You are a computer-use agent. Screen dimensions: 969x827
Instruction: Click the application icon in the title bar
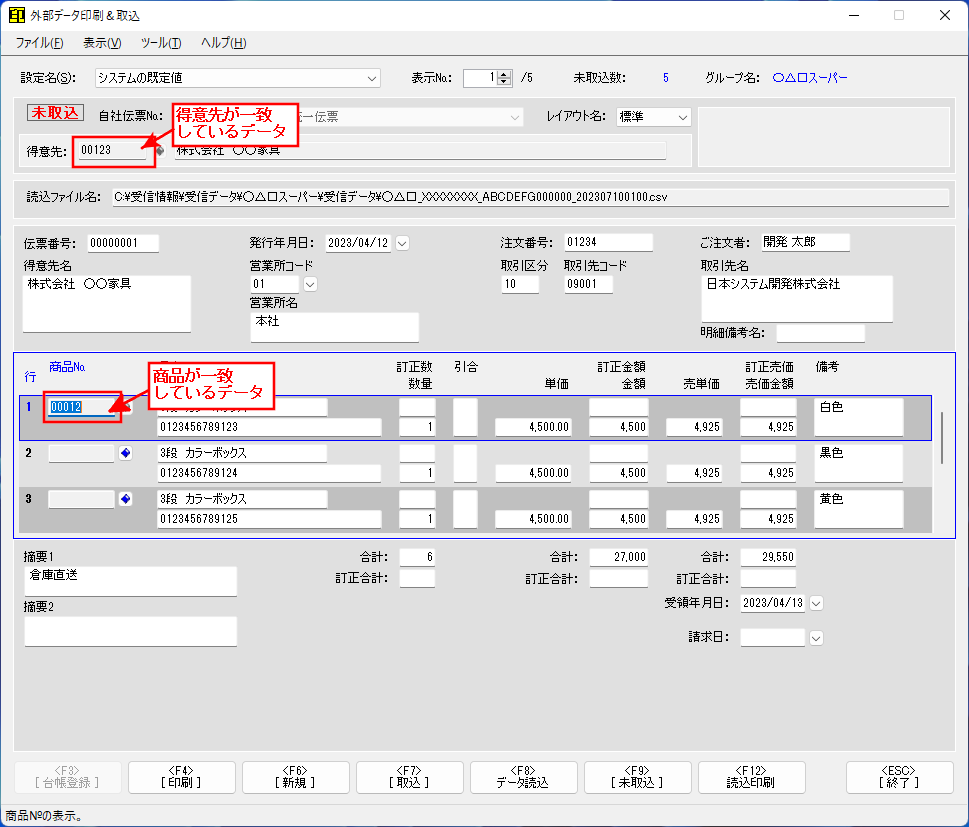tap(17, 15)
